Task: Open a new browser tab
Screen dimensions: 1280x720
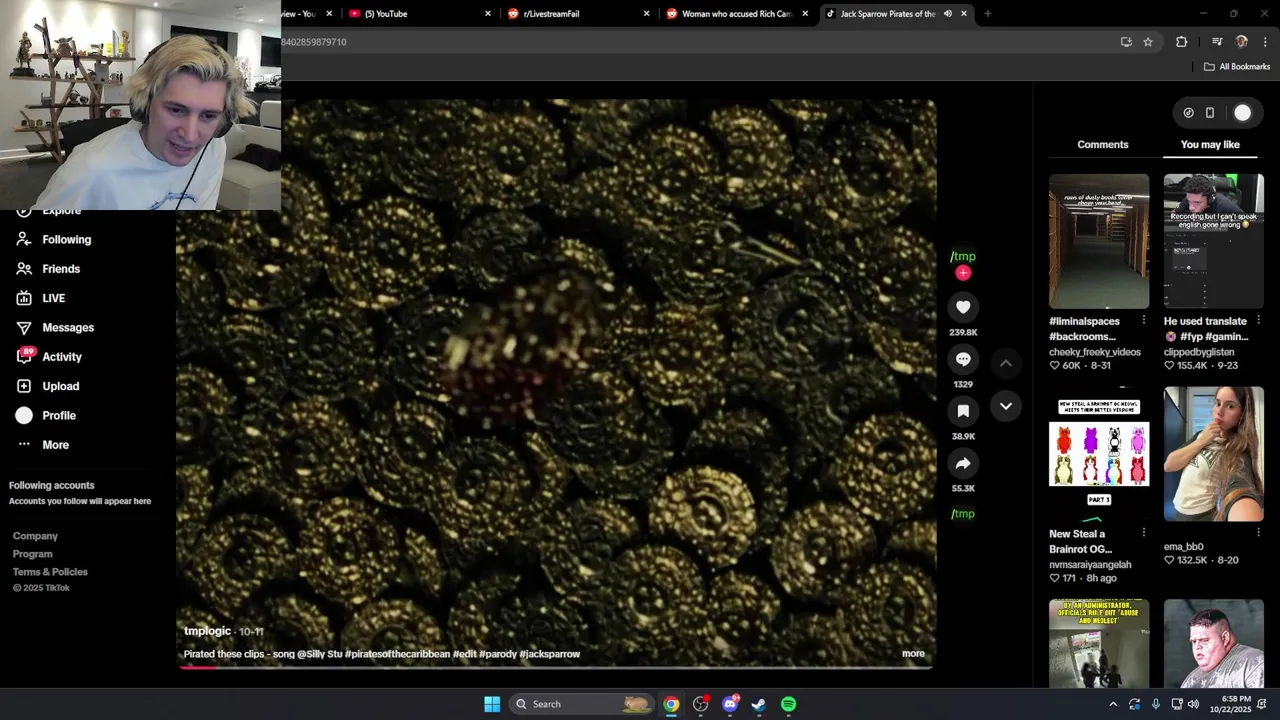Action: [988, 14]
